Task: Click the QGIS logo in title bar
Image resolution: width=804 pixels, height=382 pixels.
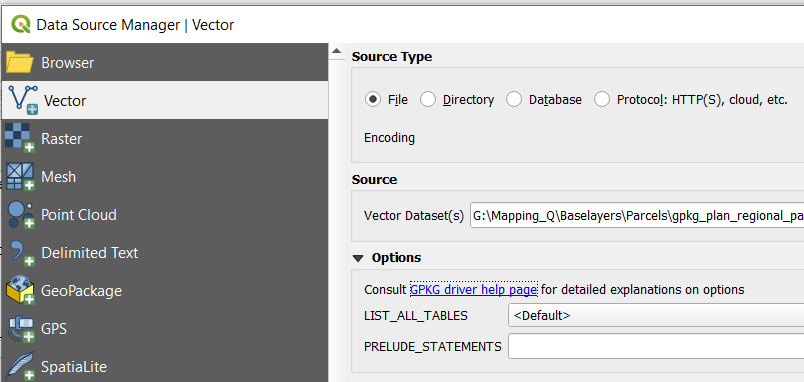Action: point(21,24)
